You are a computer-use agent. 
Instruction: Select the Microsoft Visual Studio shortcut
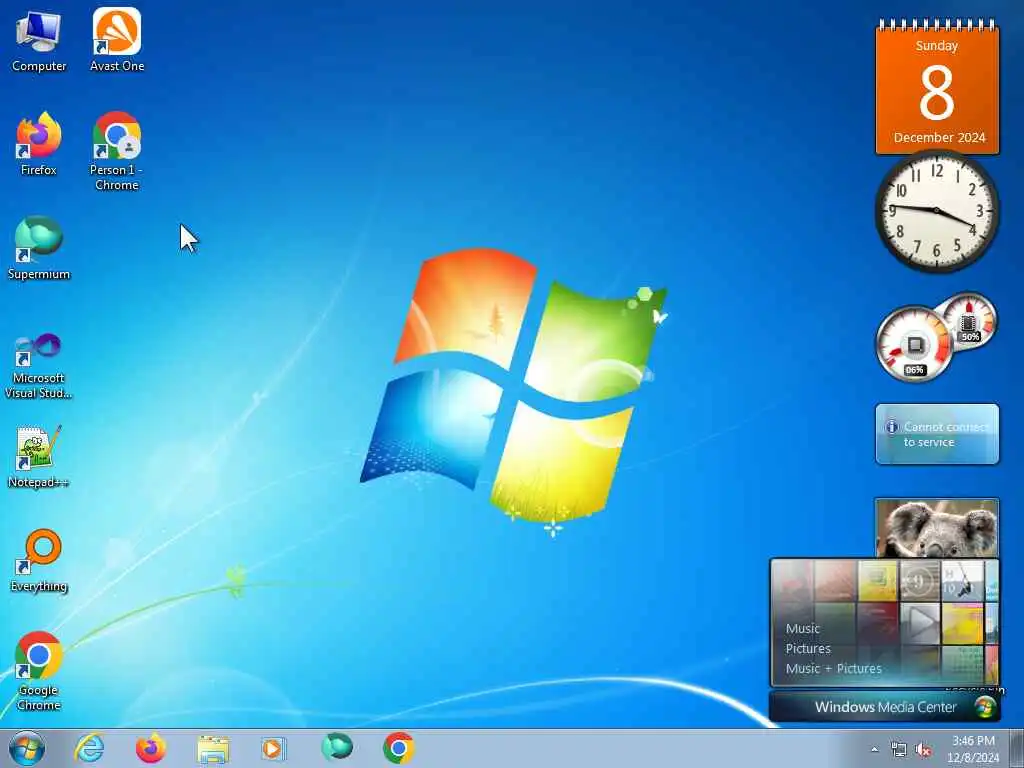pos(39,366)
